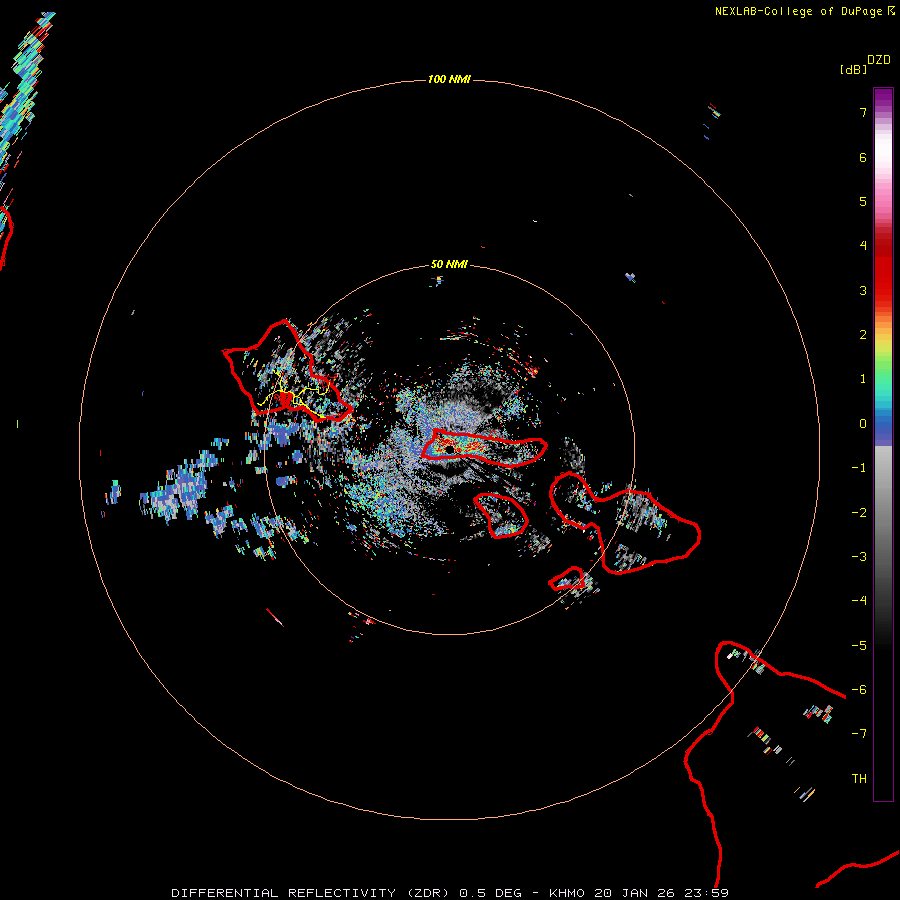The image size is (900, 900).
Task: Click the KHMO station identifier in caption
Action: pos(567,893)
